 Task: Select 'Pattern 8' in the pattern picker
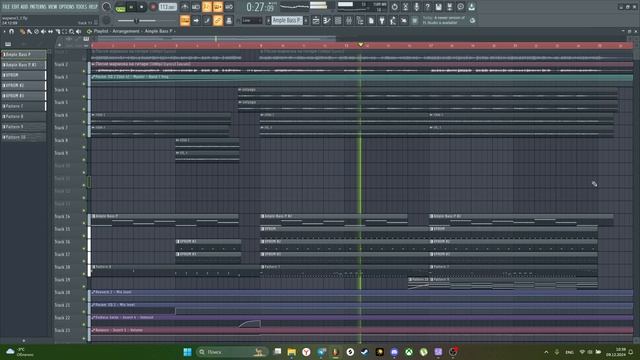[x=24, y=116]
